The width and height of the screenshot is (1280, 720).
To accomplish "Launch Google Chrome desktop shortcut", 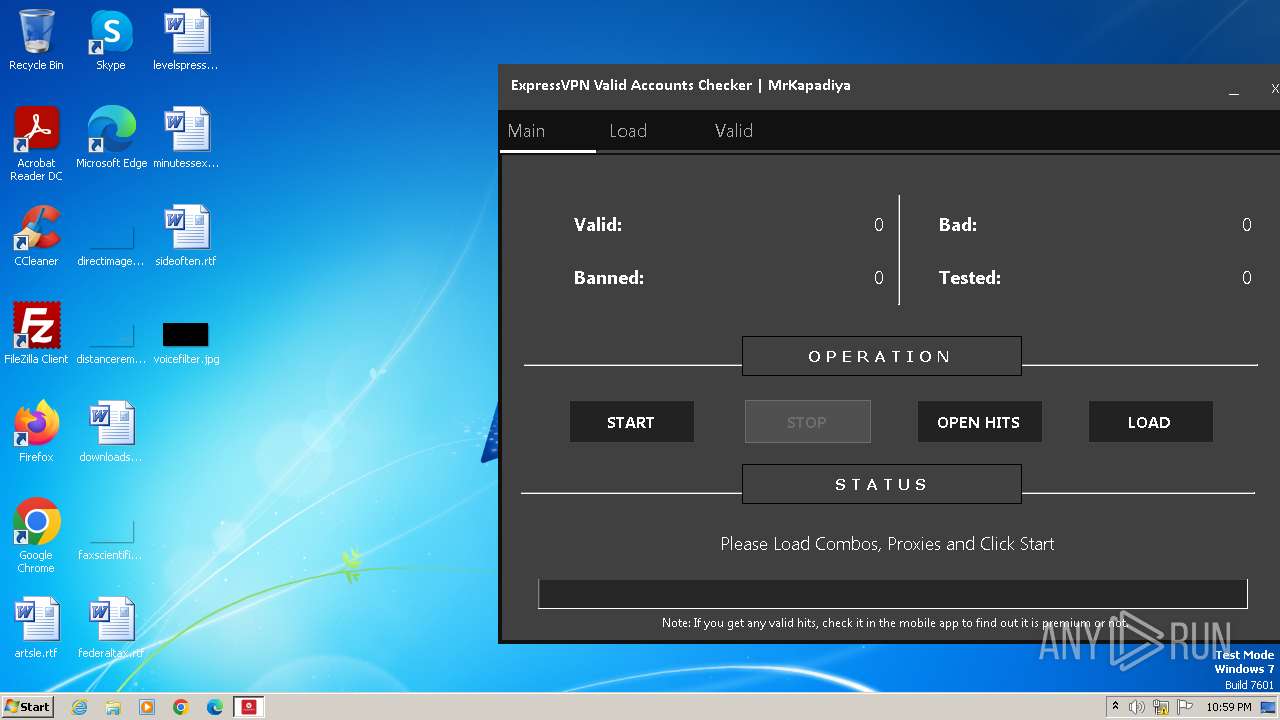I will (x=36, y=535).
